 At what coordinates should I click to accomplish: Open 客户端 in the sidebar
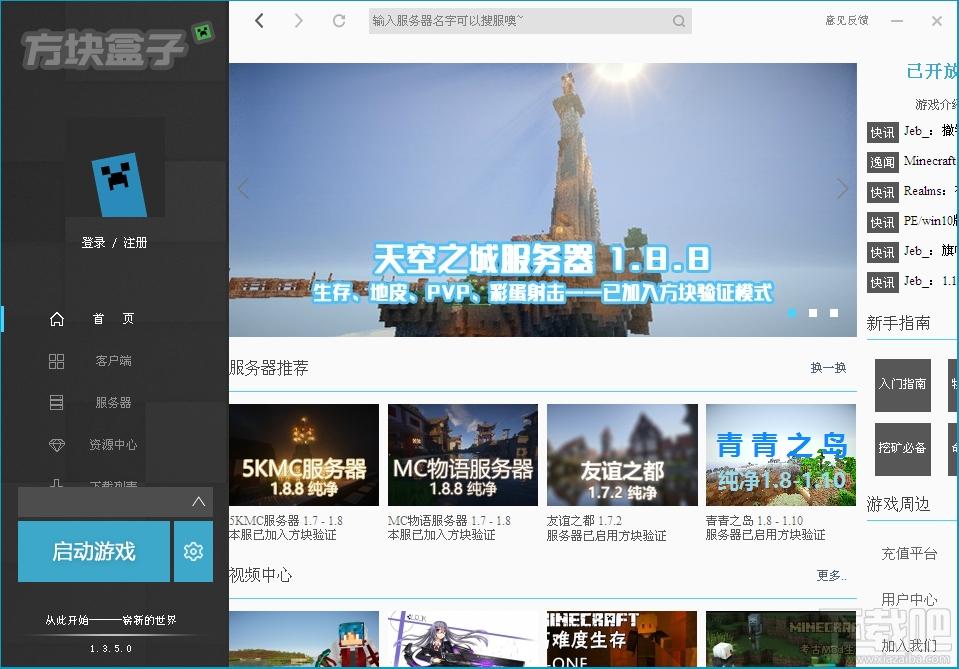pyautogui.click(x=113, y=361)
